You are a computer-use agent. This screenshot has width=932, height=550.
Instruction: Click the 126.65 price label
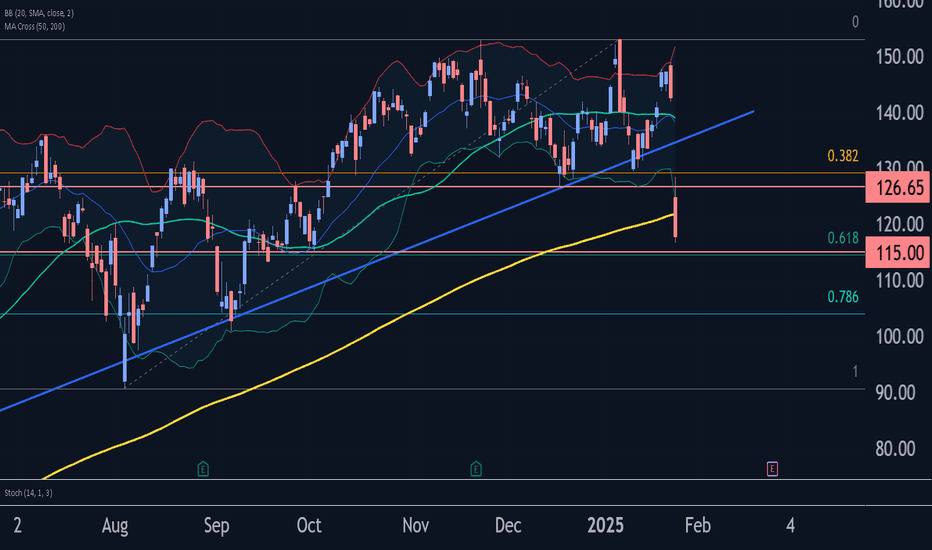[898, 188]
